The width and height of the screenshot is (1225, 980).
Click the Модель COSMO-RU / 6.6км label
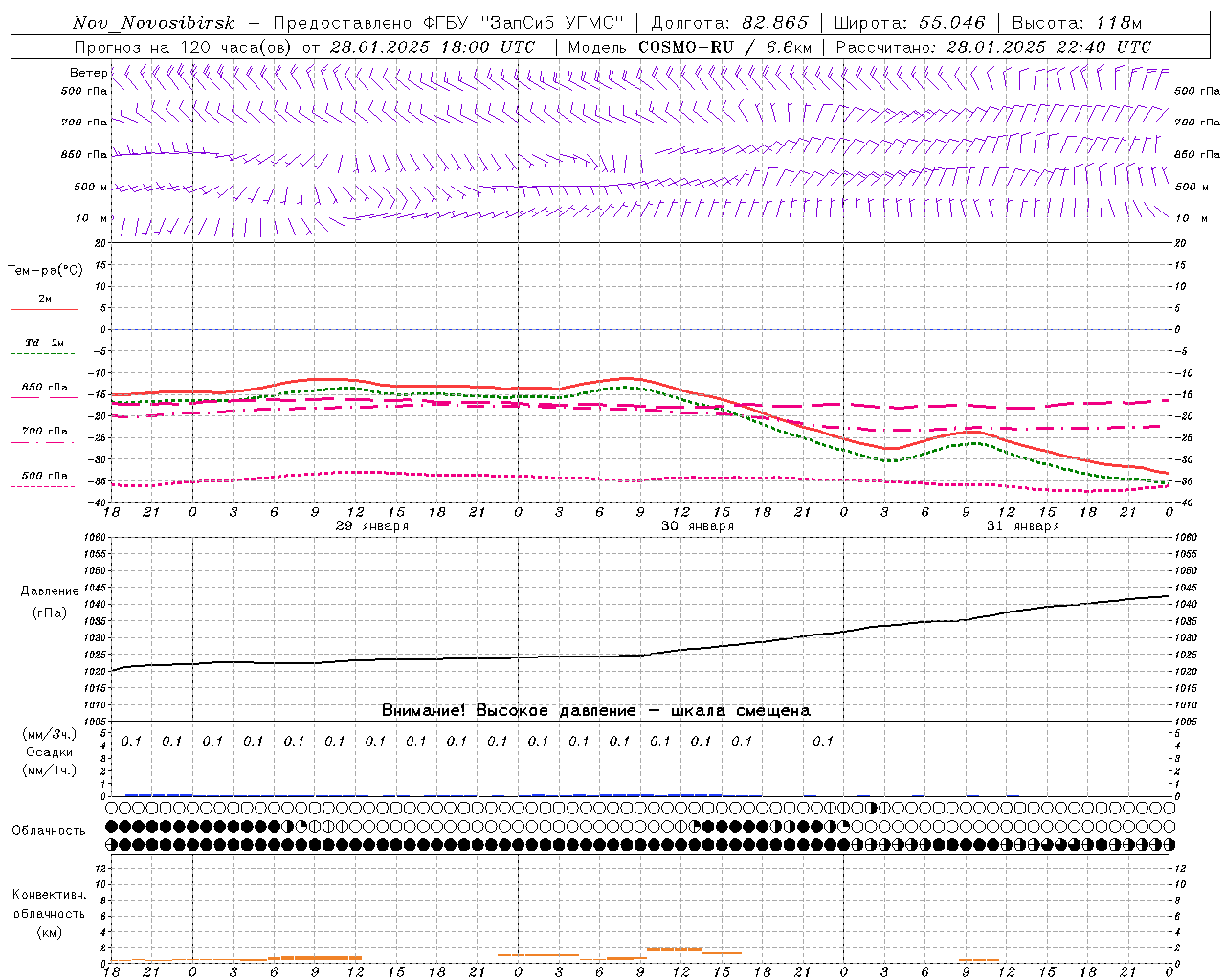689,47
